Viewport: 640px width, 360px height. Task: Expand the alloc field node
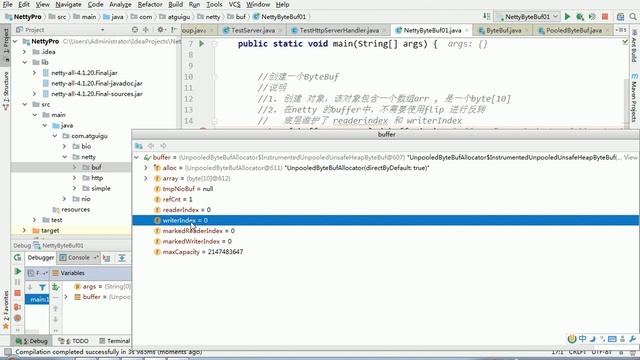[146, 168]
